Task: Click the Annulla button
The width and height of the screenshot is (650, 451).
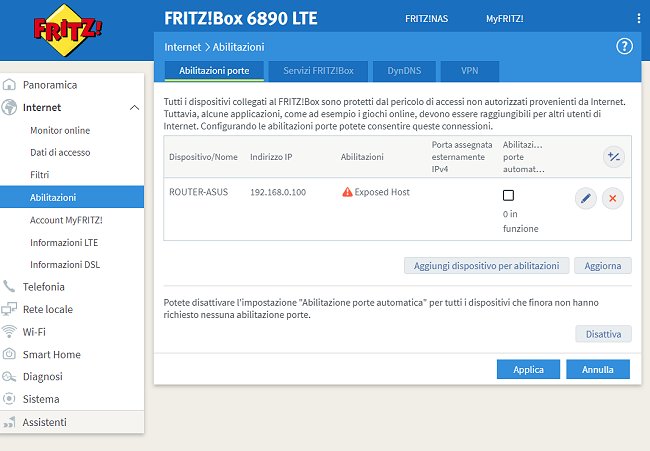Action: point(598,369)
